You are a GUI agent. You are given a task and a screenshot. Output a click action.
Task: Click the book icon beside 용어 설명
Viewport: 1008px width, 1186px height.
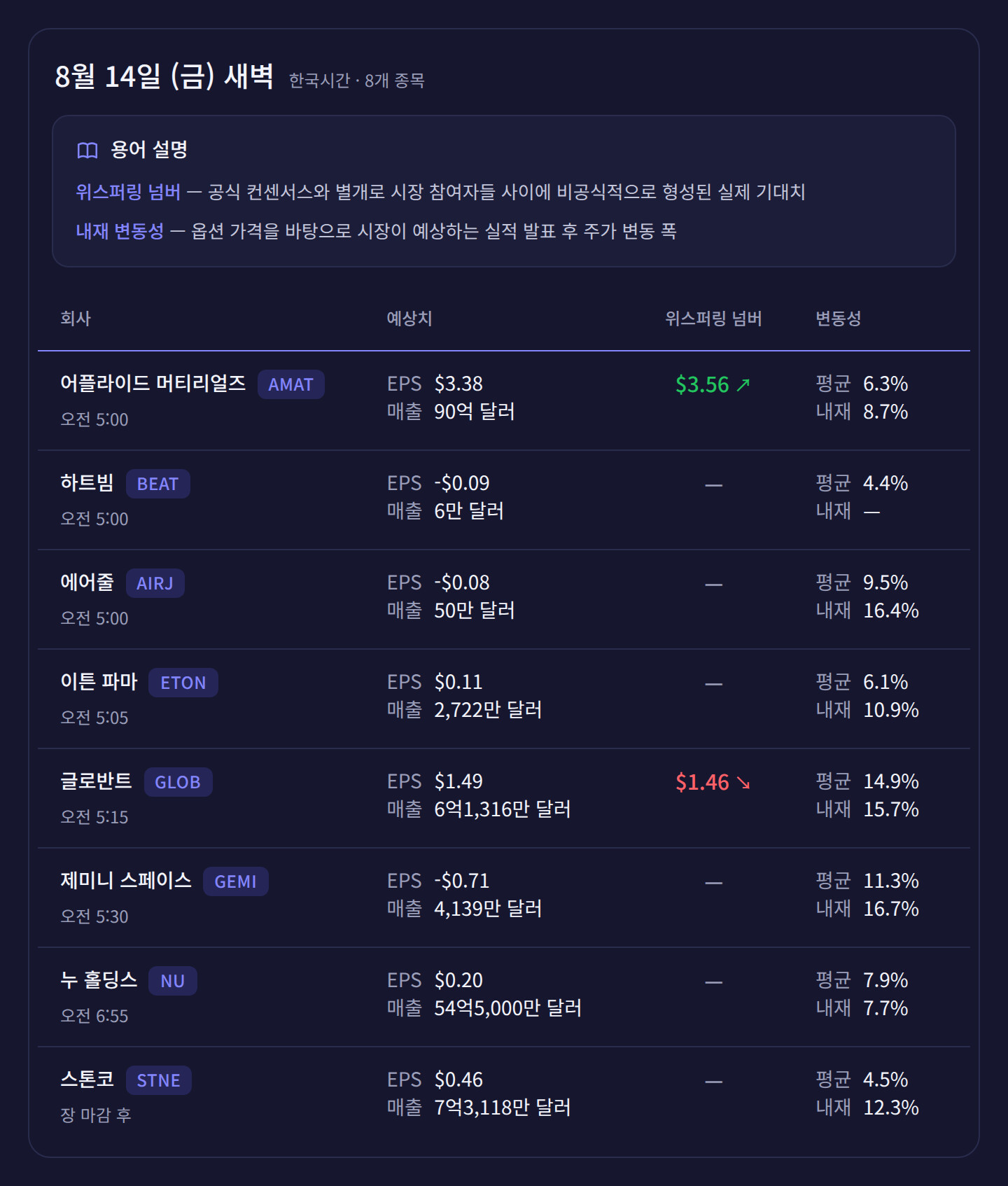[x=87, y=150]
